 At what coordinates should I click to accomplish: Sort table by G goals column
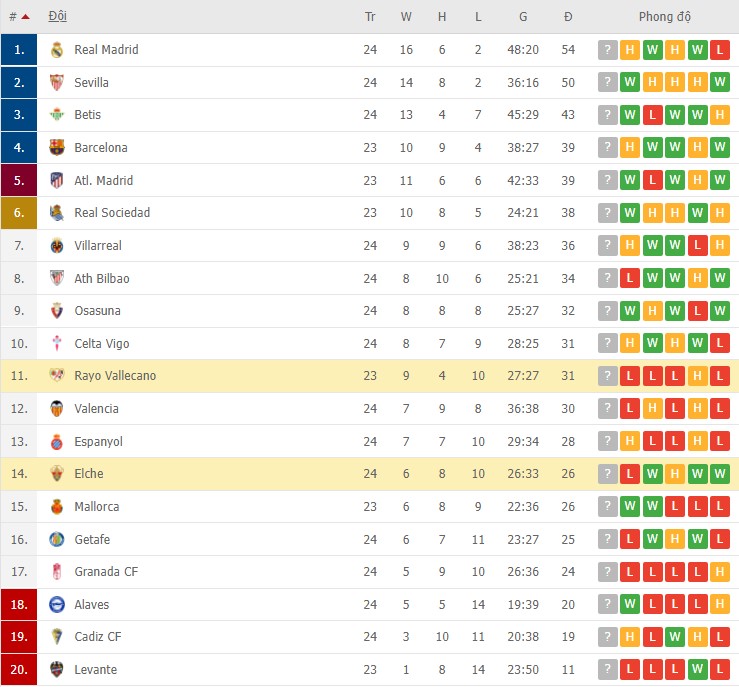tap(523, 17)
